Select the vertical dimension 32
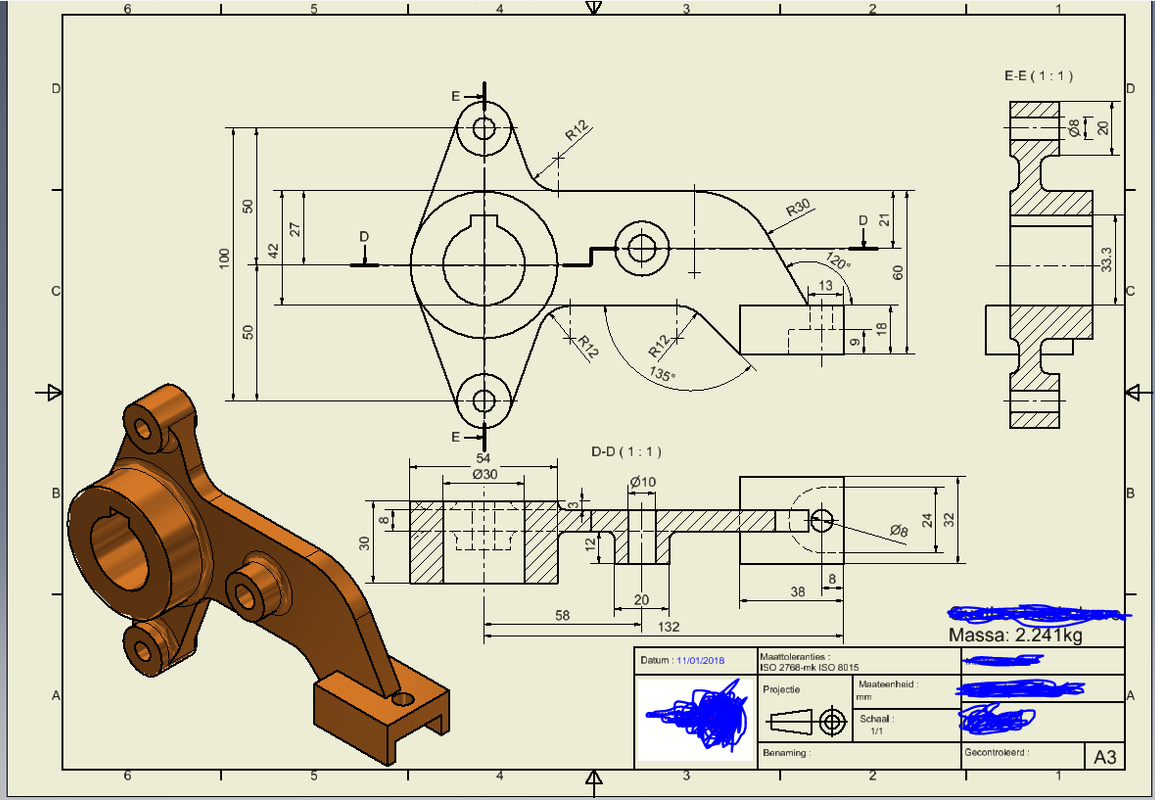 [949, 519]
